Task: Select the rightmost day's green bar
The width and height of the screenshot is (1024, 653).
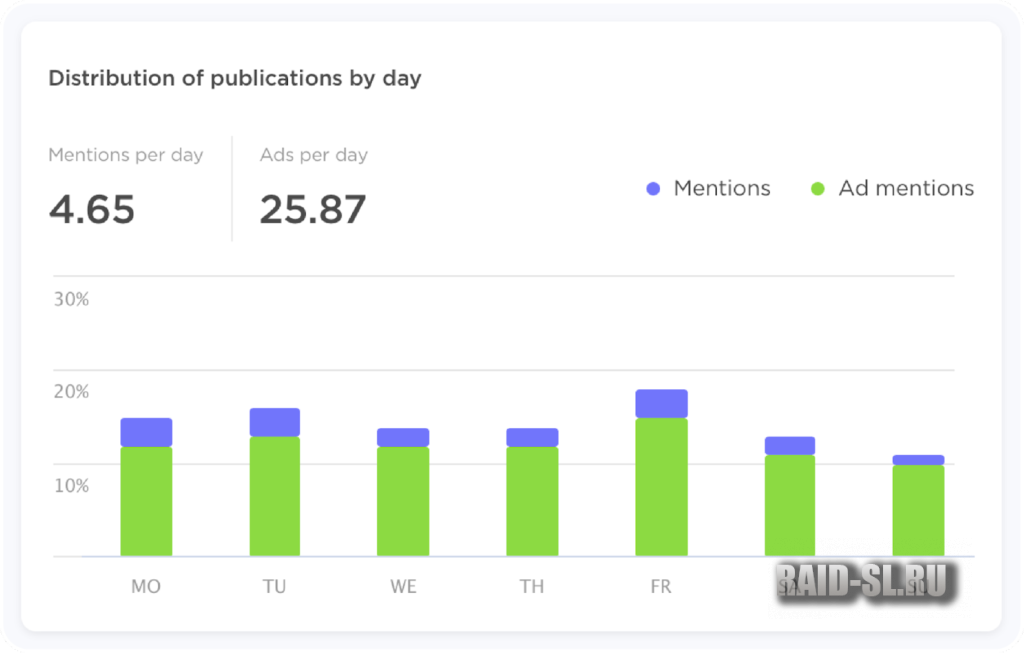Action: tap(918, 510)
